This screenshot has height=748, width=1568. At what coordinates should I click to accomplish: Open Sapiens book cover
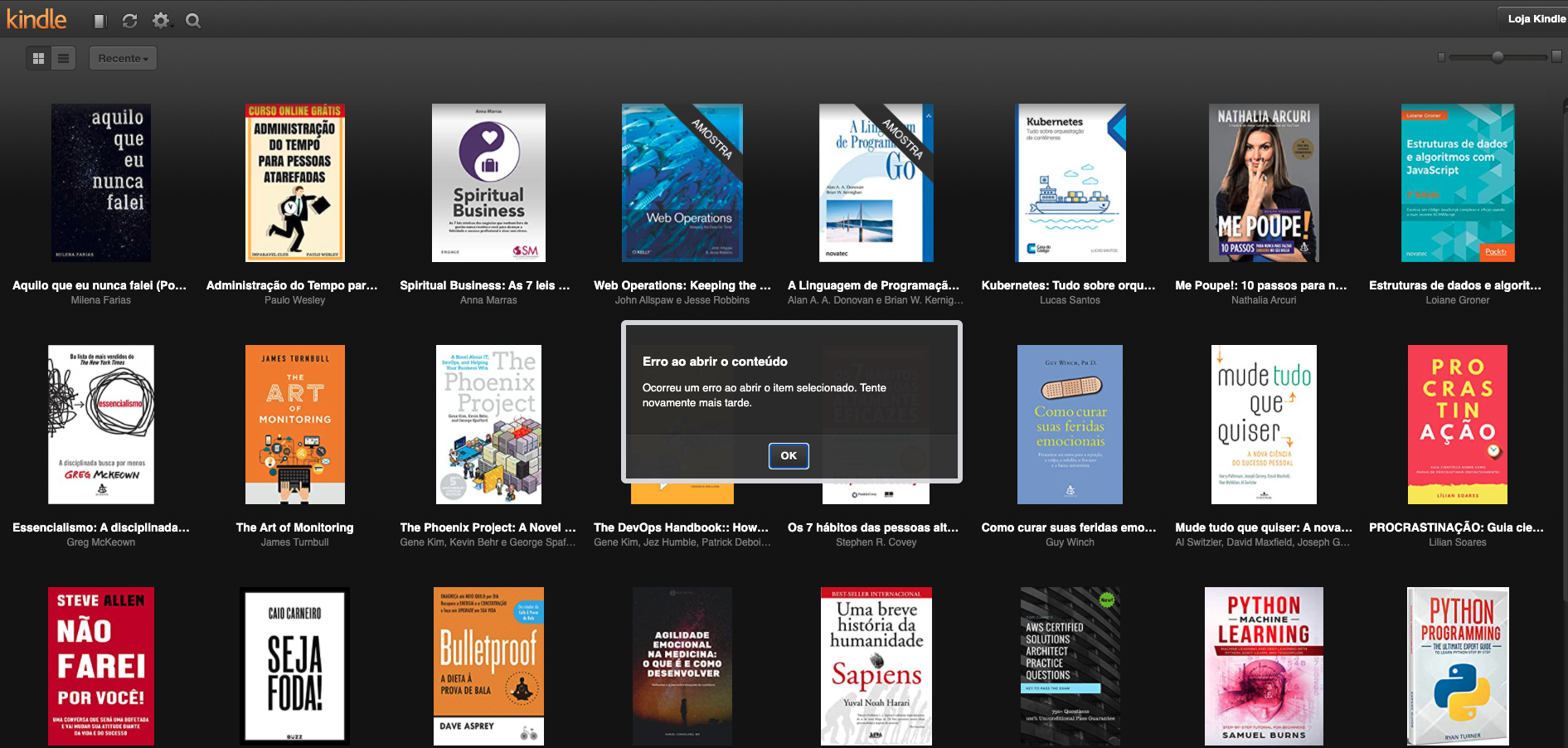pyautogui.click(x=876, y=667)
